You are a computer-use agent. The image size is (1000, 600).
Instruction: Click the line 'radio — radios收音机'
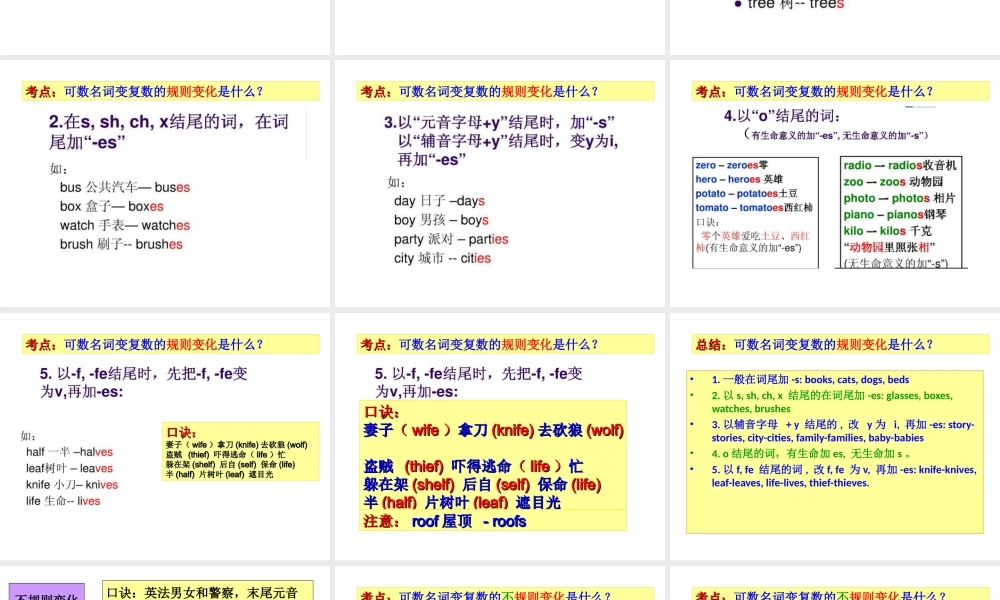900,165
